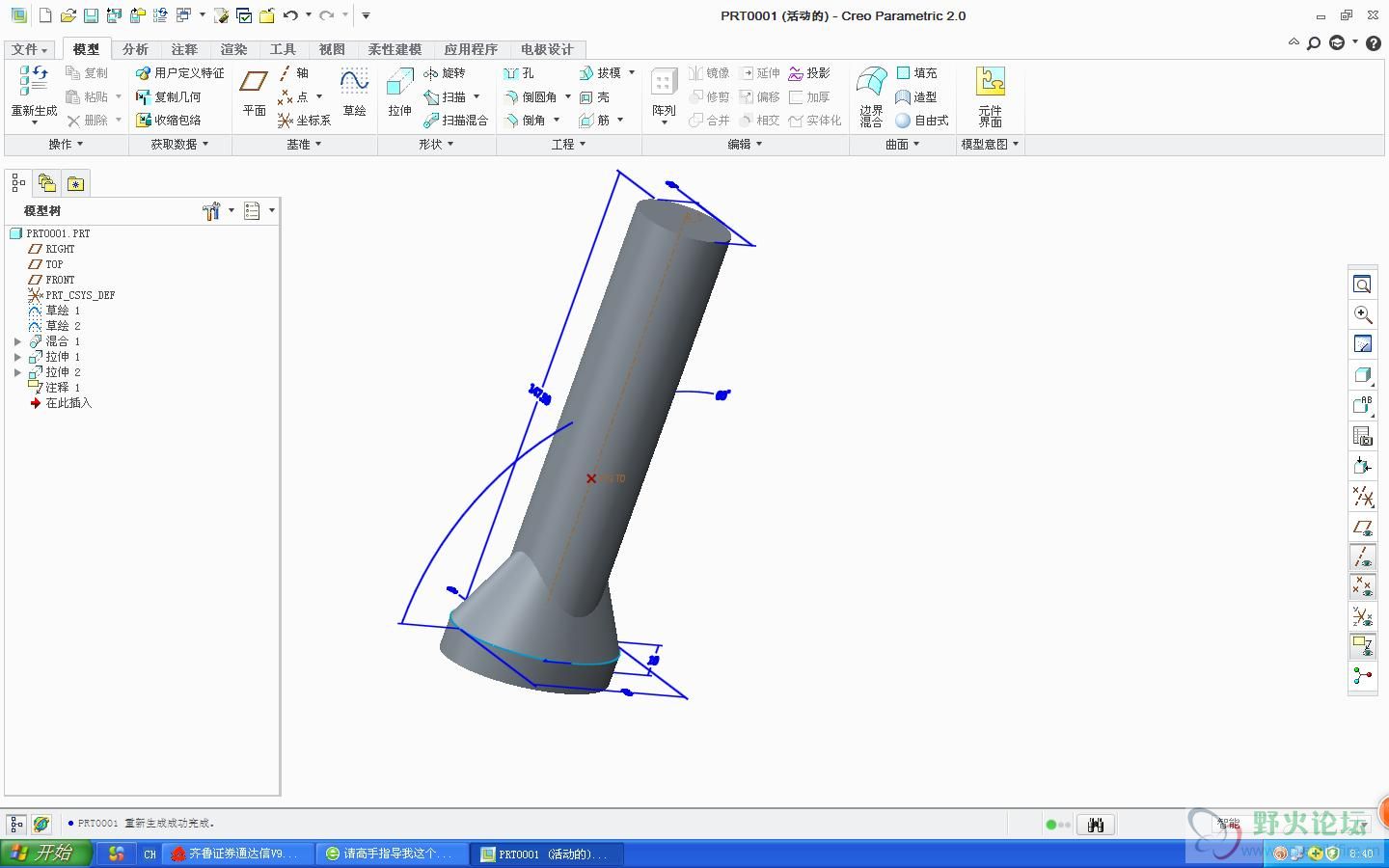Select the Hole (孔) tool

[x=518, y=73]
